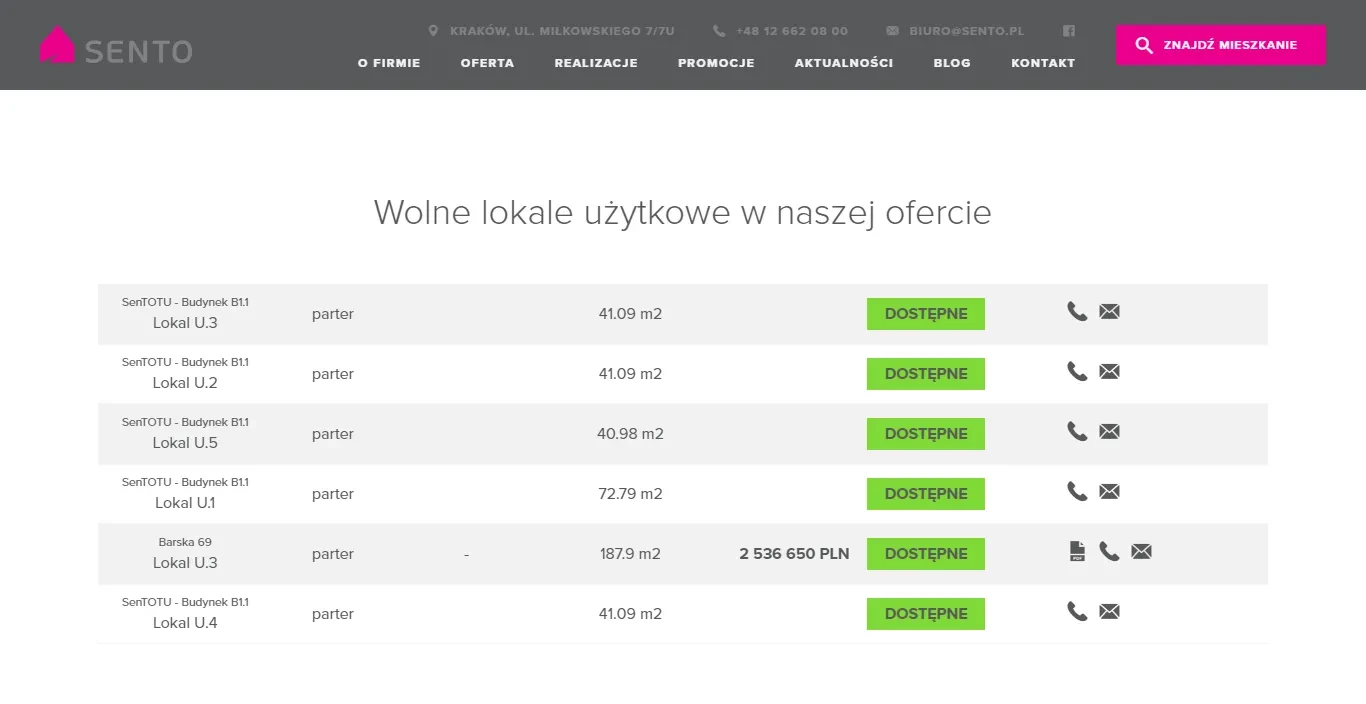Click Lokal U.4 name text

point(185,623)
